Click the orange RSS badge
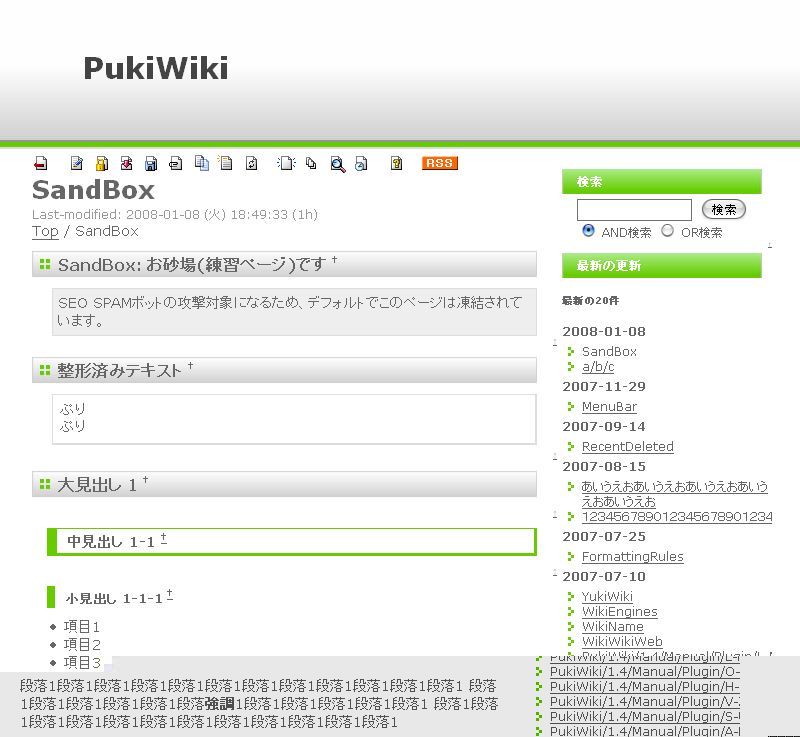Screen dimensions: 800x737 pos(439,163)
